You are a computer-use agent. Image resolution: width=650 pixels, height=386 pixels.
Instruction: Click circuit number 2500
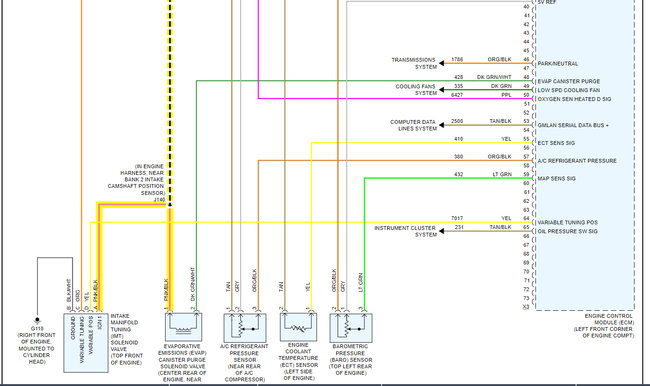457,121
